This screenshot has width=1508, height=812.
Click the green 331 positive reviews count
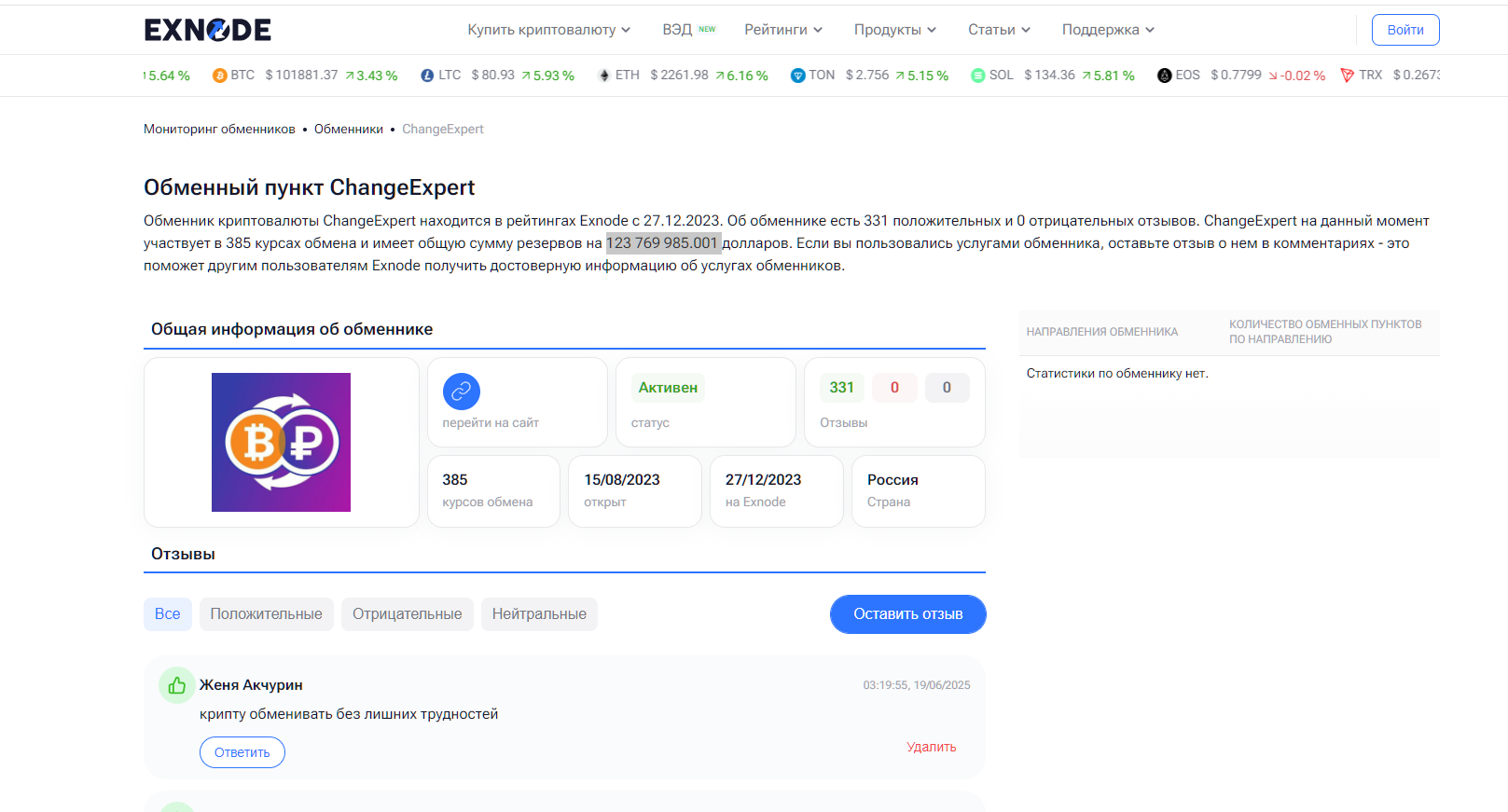pos(842,388)
